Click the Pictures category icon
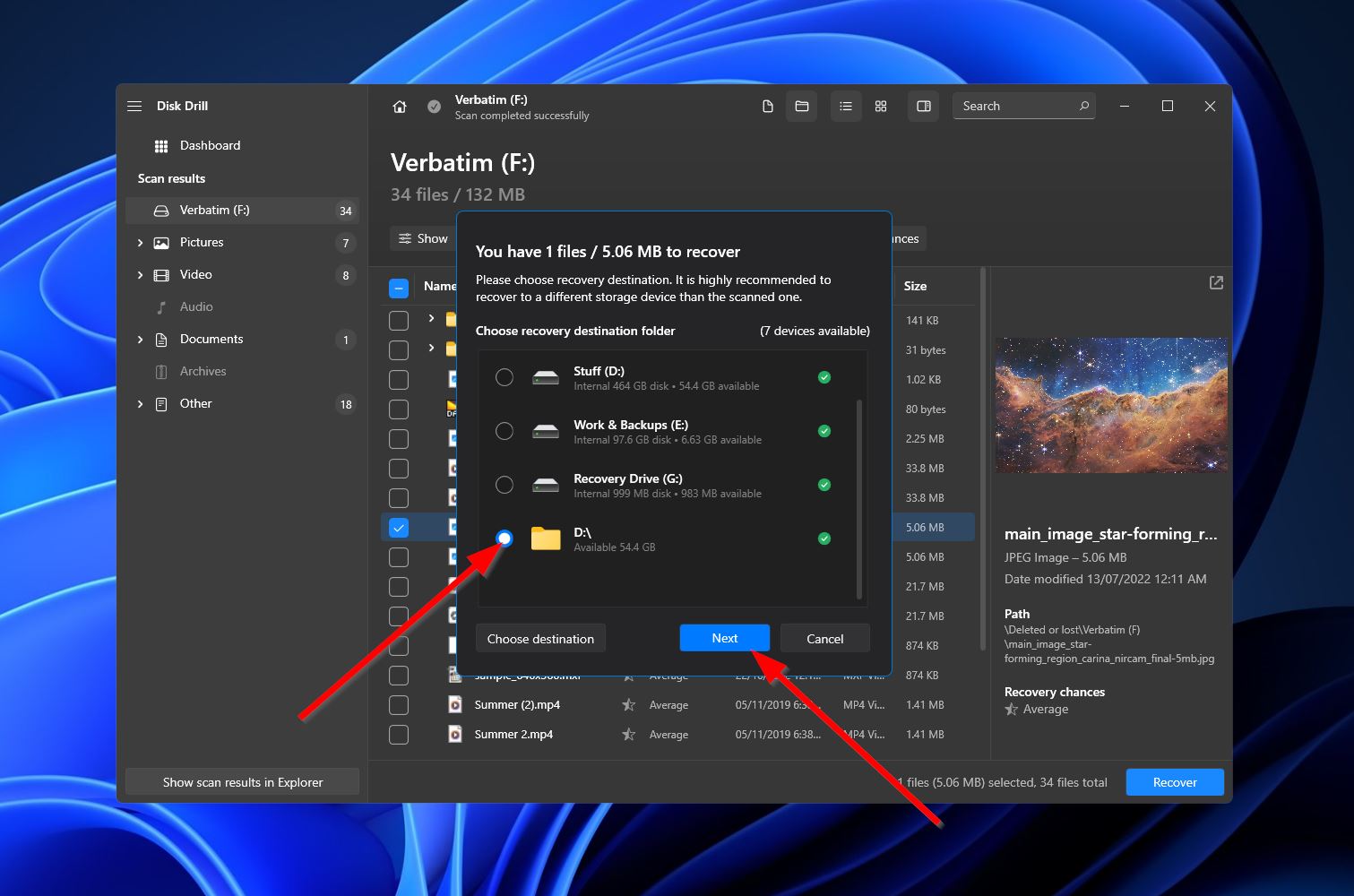The height and width of the screenshot is (896, 1354). [x=161, y=243]
